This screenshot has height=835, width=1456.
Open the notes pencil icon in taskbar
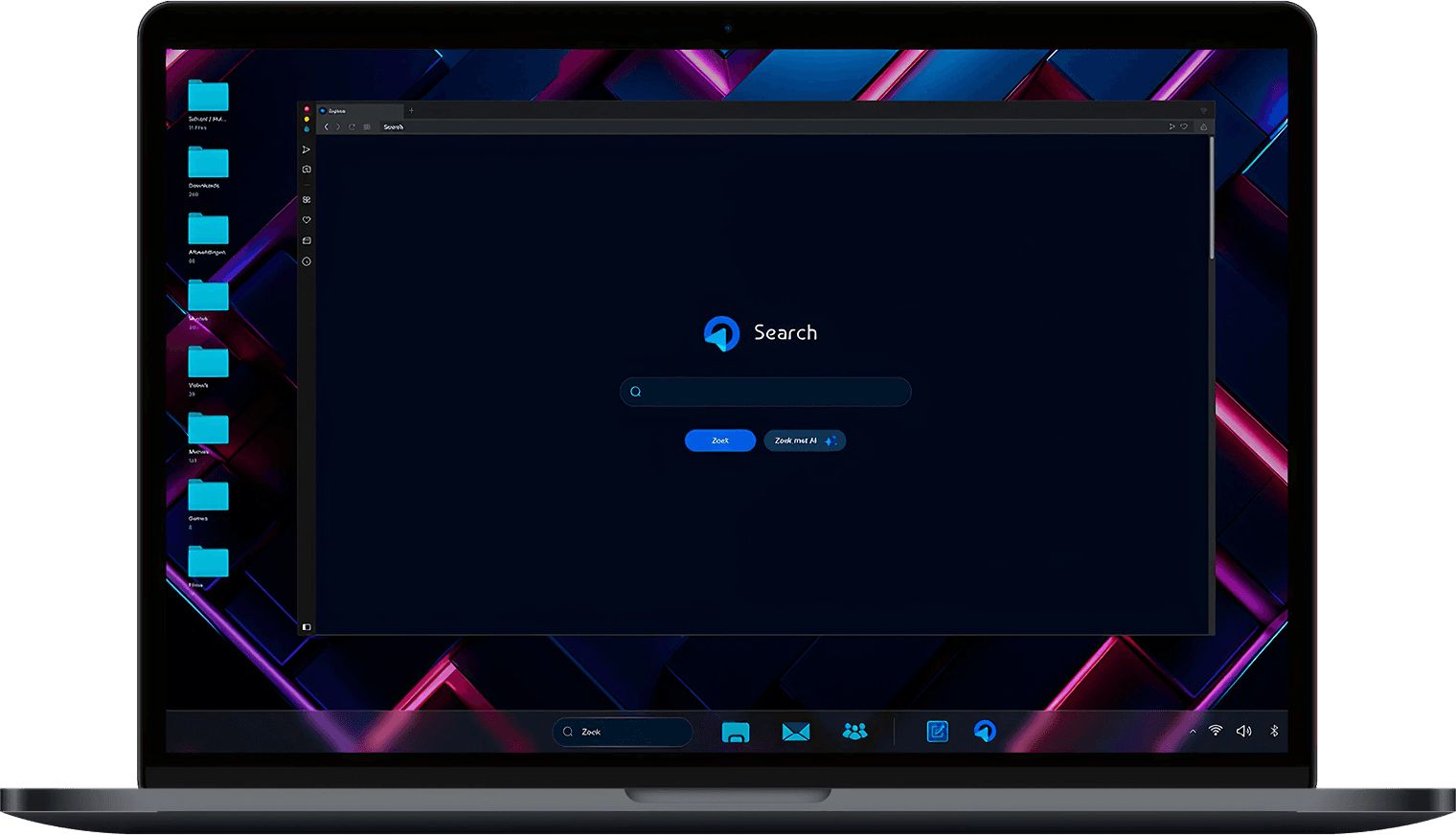938,732
